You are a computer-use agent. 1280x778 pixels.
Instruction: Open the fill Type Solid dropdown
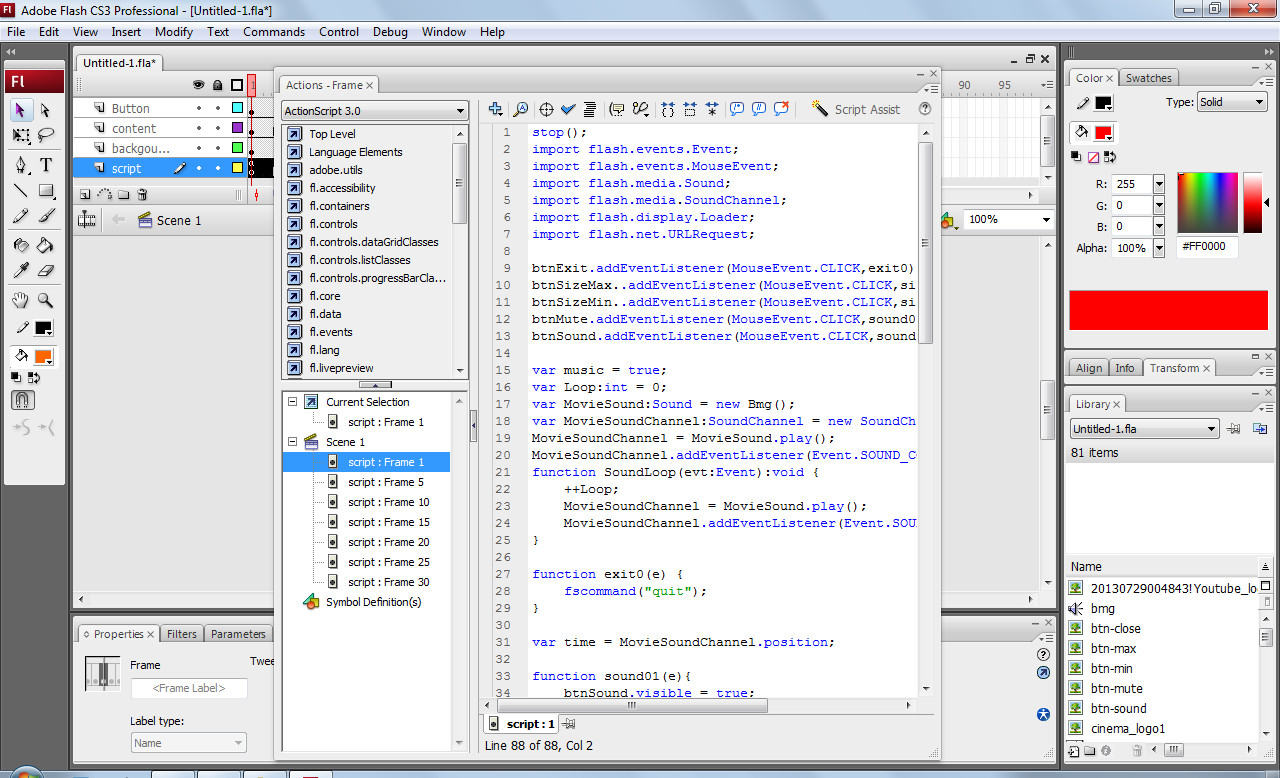point(1231,102)
